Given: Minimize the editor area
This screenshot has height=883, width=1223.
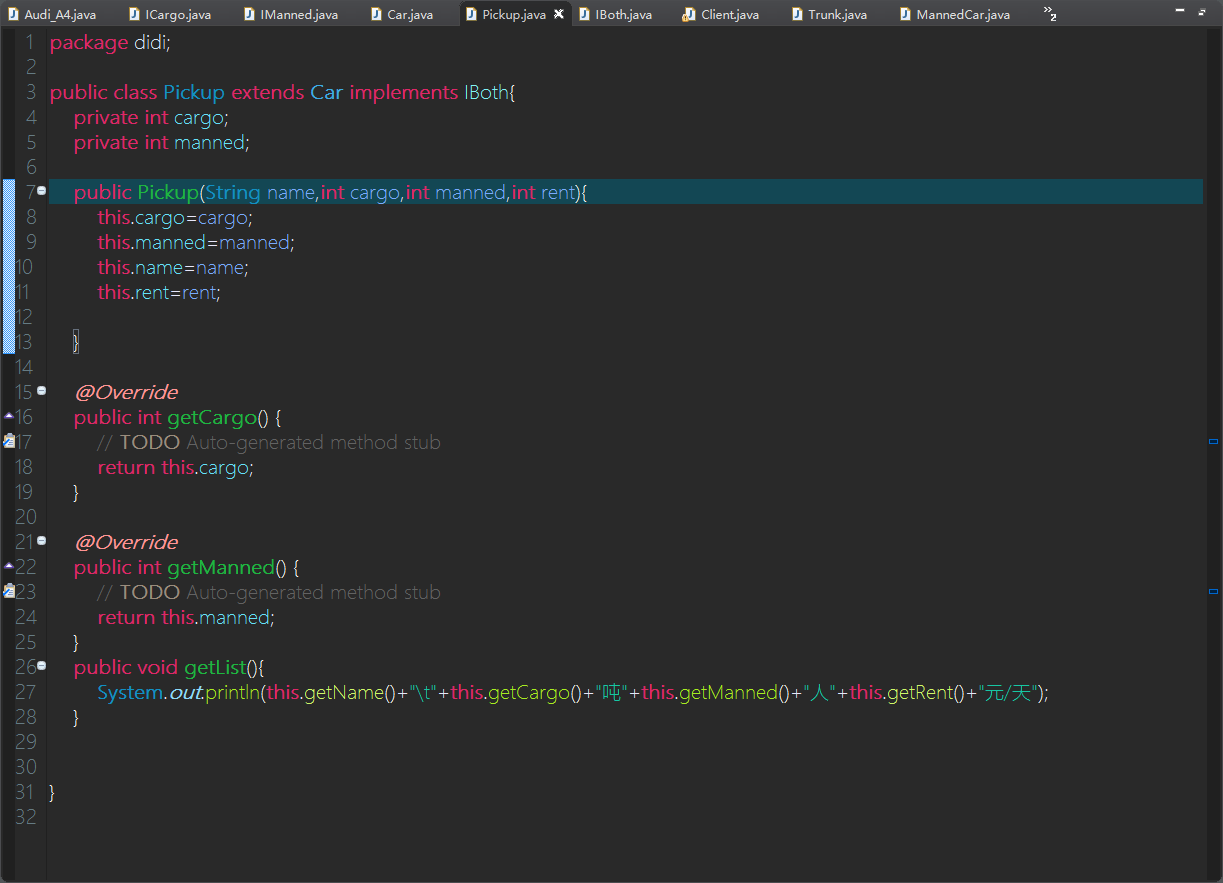Looking at the screenshot, I should pos(1181,12).
